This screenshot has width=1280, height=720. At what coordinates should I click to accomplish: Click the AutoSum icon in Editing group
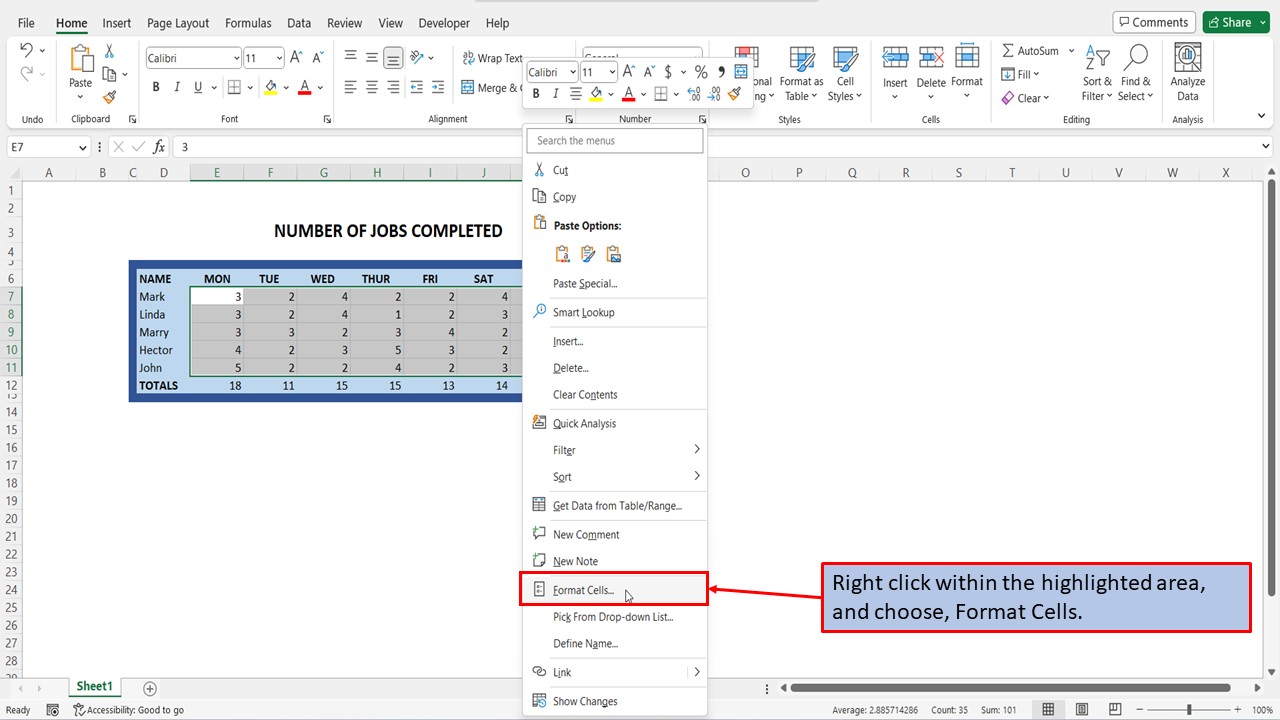[1008, 50]
